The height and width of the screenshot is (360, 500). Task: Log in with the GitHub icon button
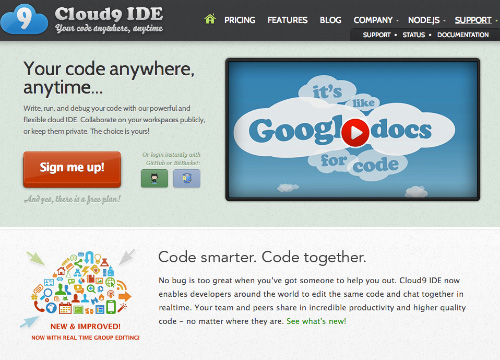154,178
